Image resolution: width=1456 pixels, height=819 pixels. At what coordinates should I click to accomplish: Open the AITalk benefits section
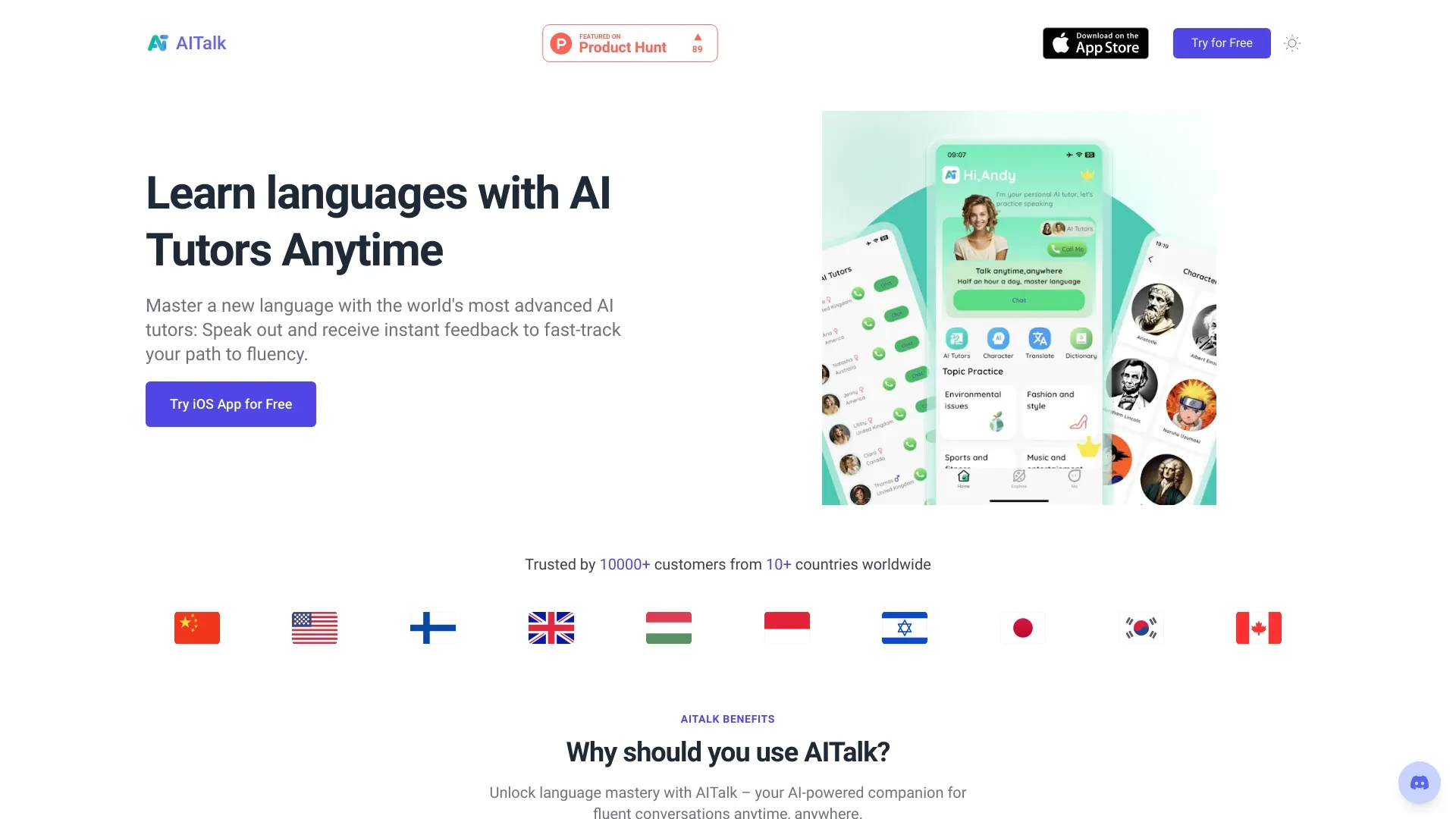tap(727, 718)
